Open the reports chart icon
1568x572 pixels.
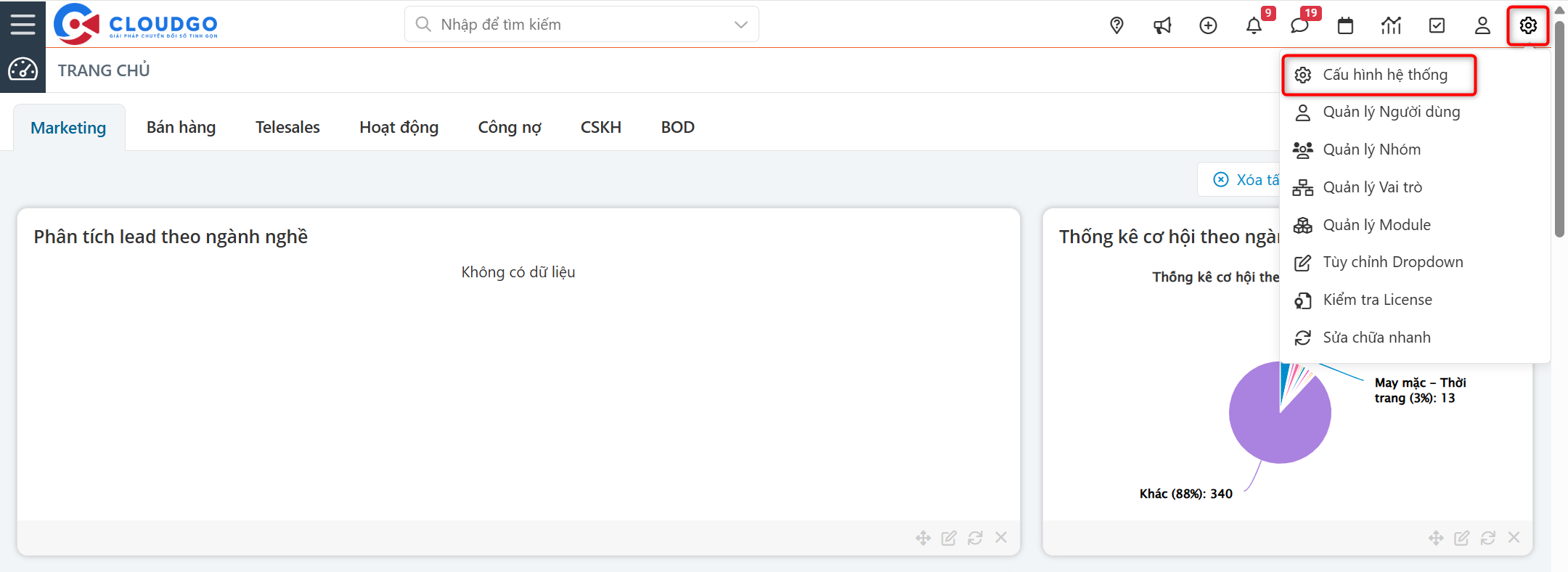pyautogui.click(x=1391, y=25)
